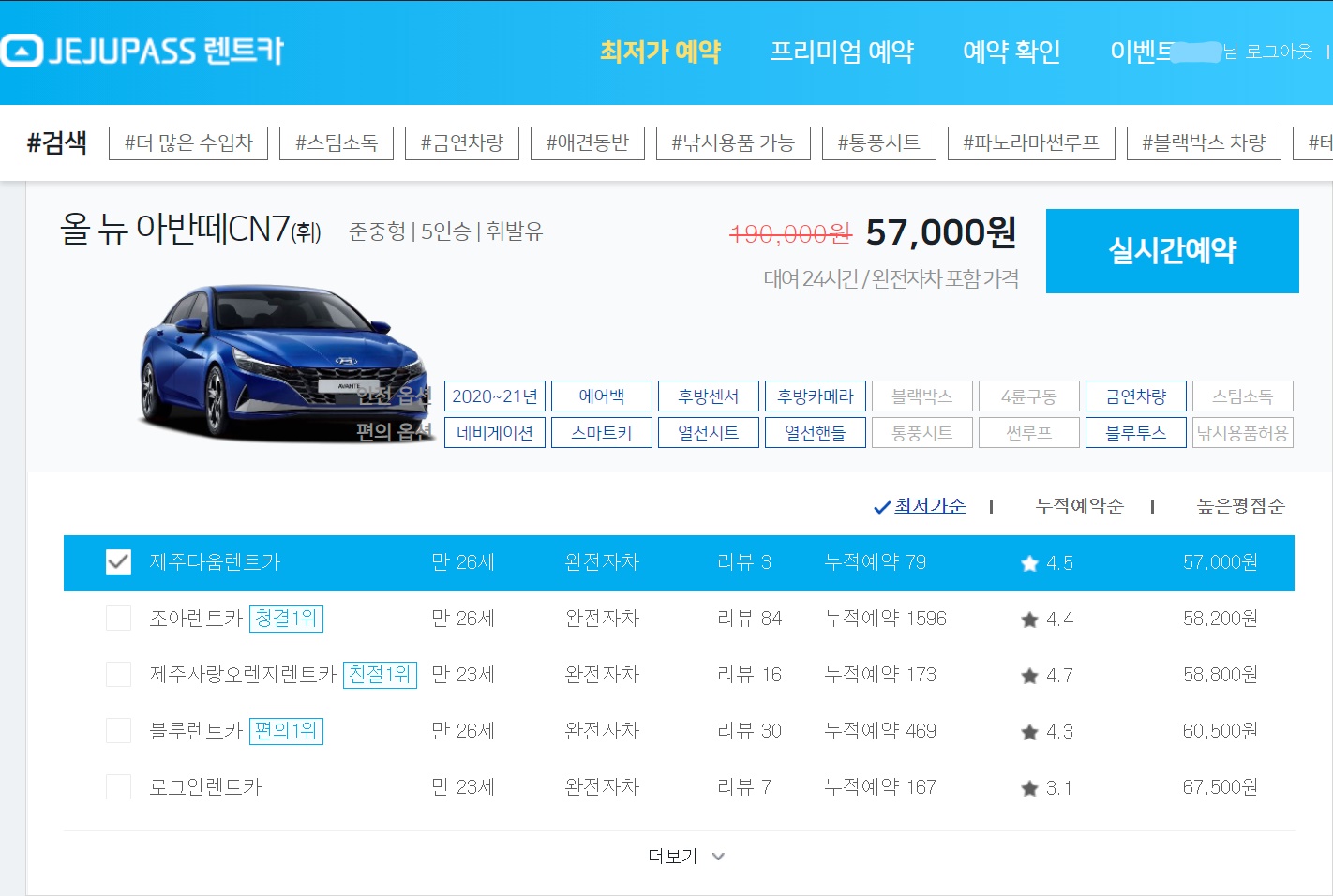
Task: Click the 블루투스 option tag
Action: pos(1136,433)
